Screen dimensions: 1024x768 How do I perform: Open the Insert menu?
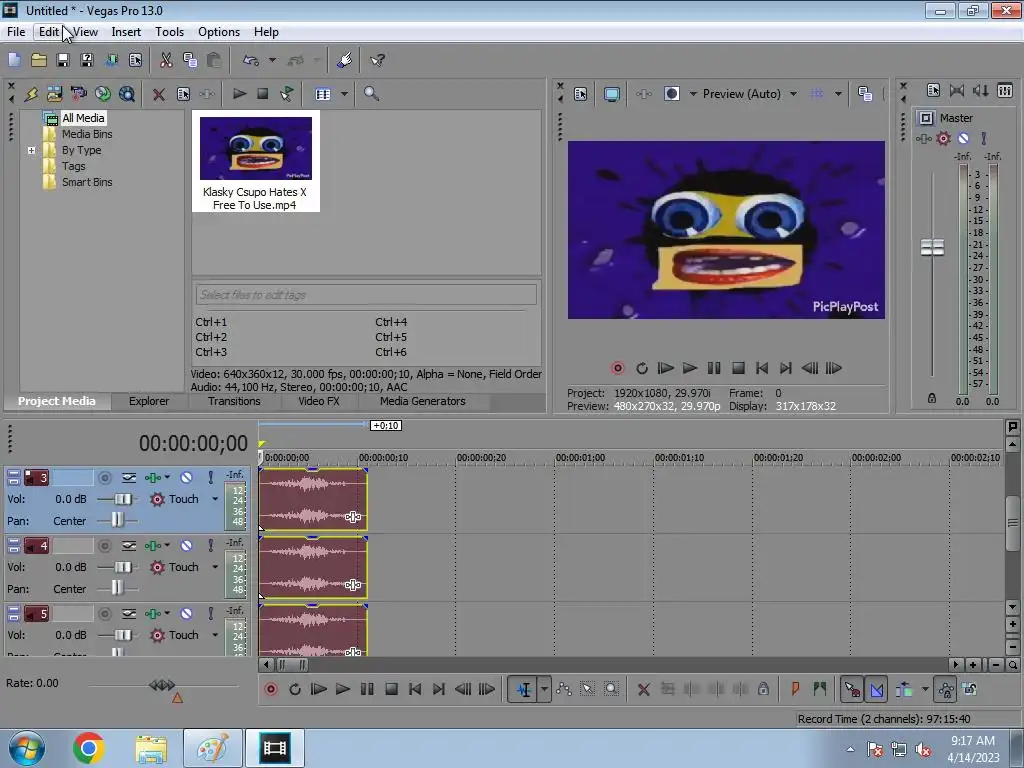pyautogui.click(x=126, y=31)
